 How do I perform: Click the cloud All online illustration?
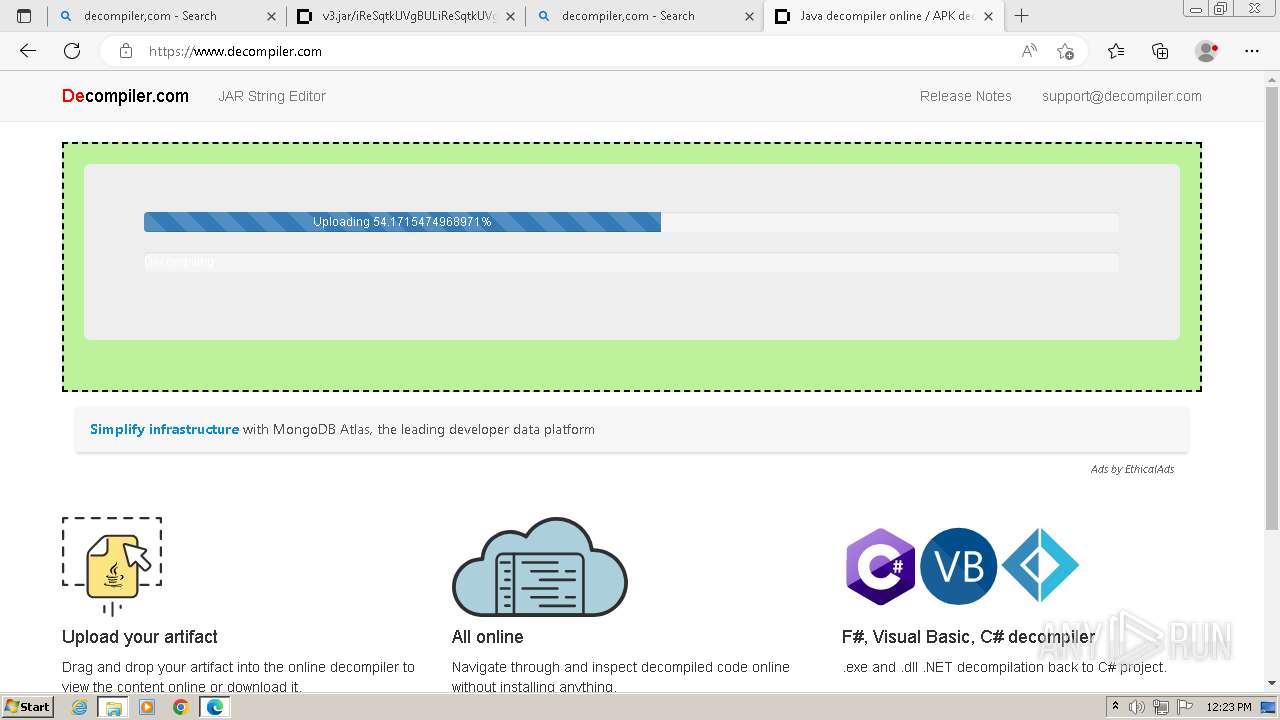540,567
